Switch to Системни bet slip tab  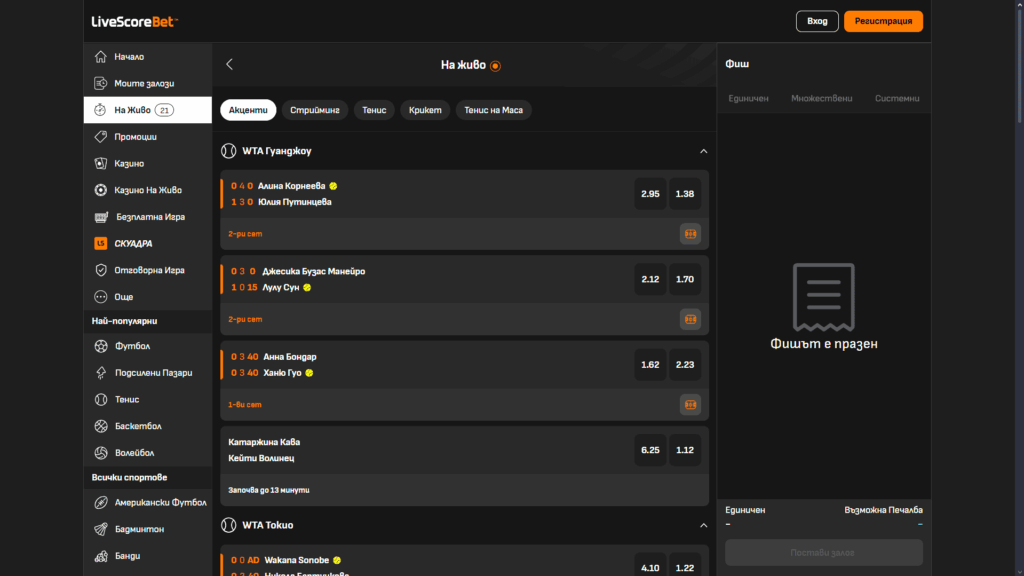[896, 98]
